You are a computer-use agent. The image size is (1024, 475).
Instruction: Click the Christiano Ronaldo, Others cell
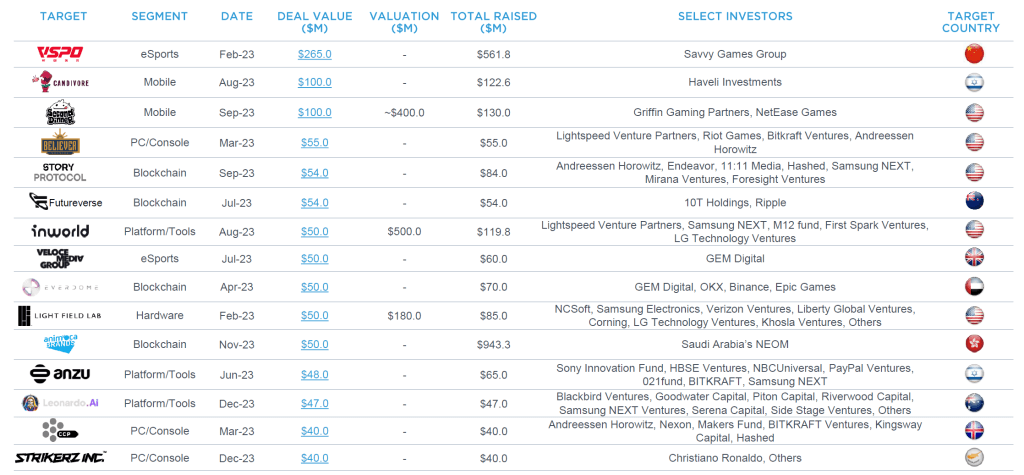coord(735,458)
